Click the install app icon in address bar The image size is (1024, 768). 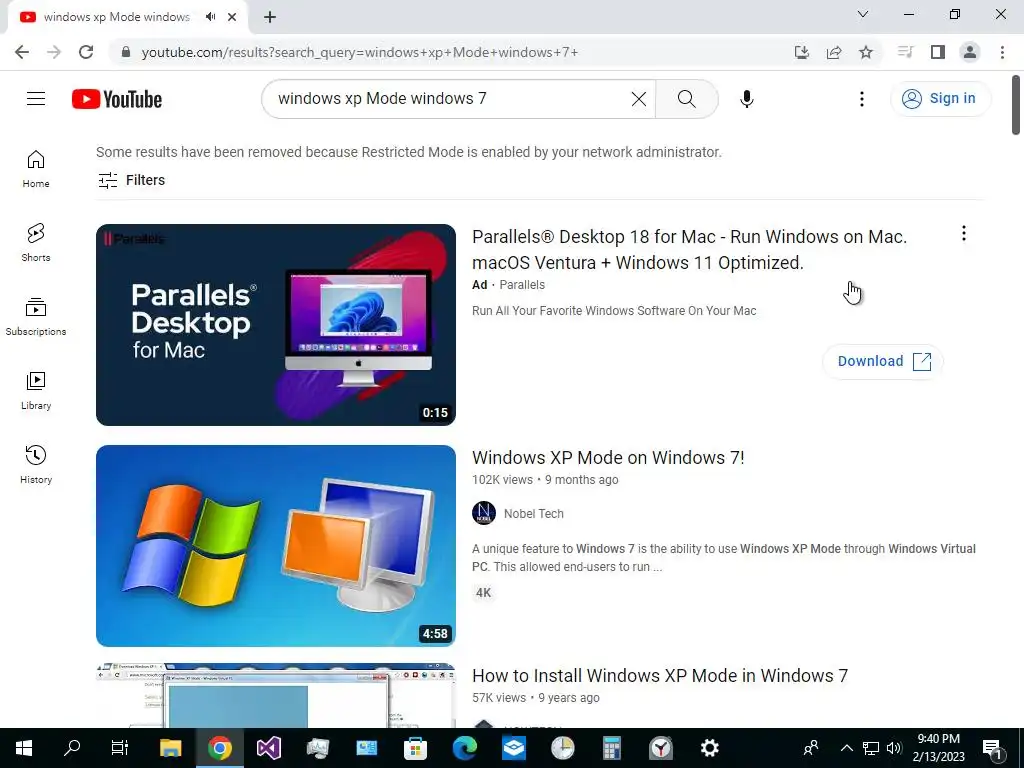pos(801,52)
